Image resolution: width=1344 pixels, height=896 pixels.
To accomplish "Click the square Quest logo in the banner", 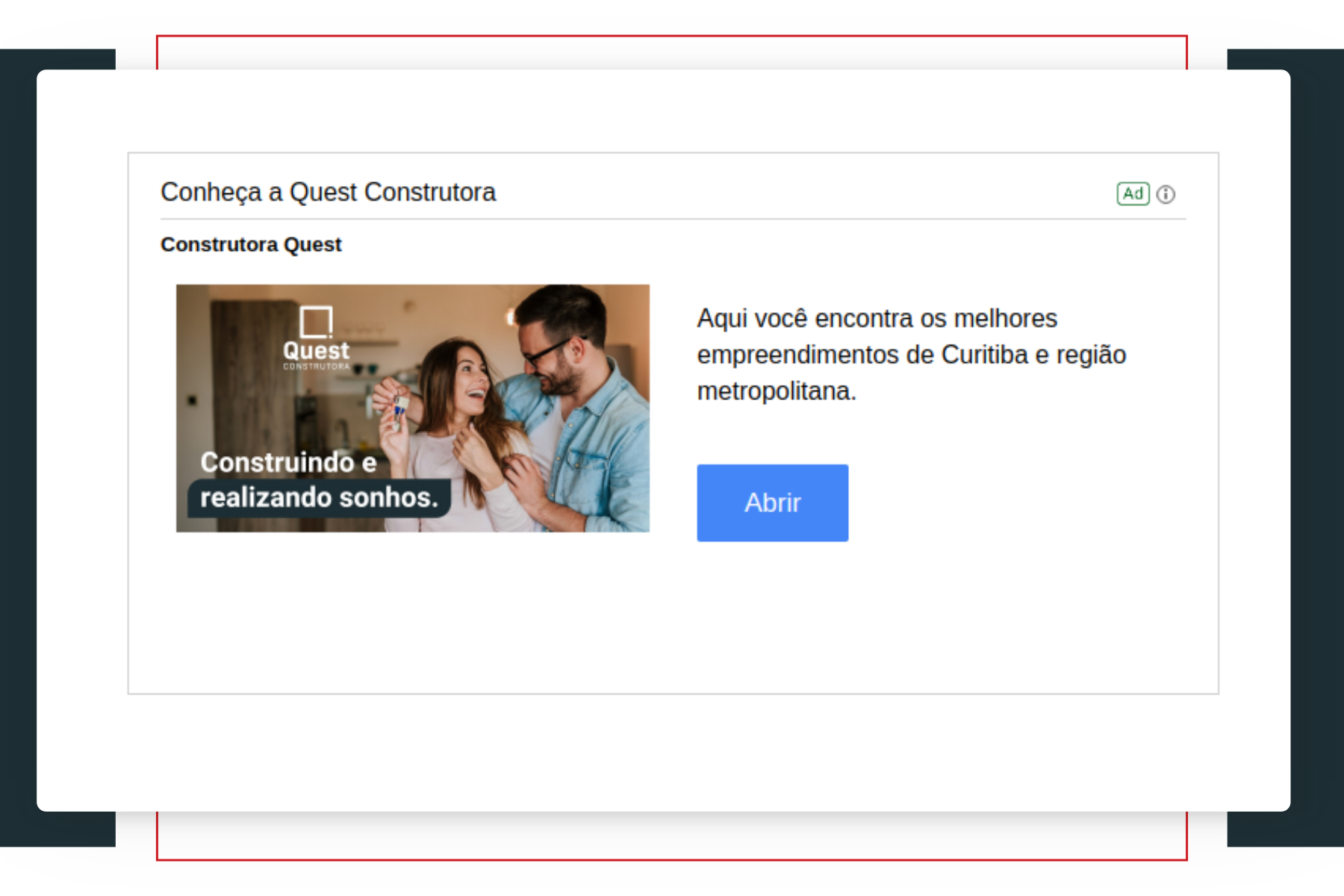I will pos(316,322).
